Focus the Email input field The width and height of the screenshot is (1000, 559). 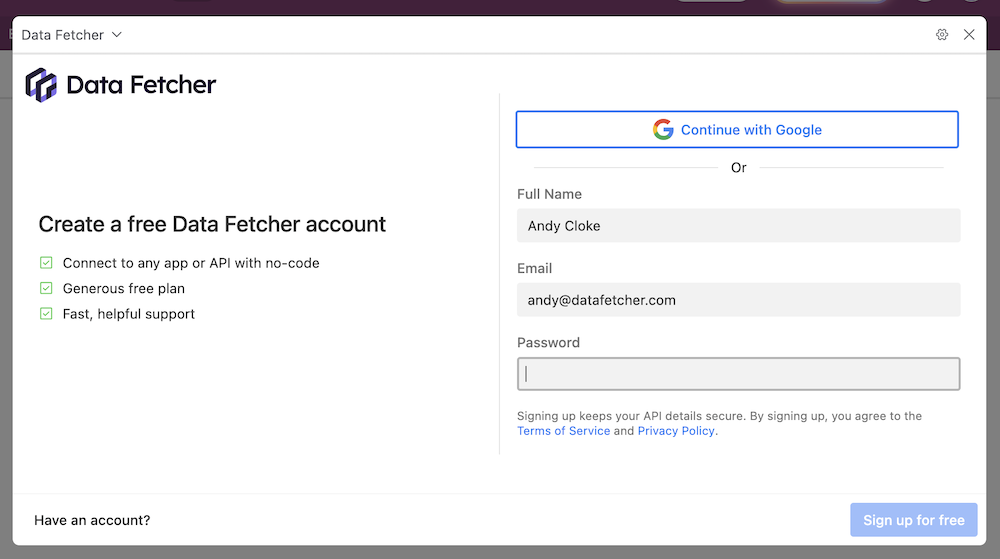(738, 300)
